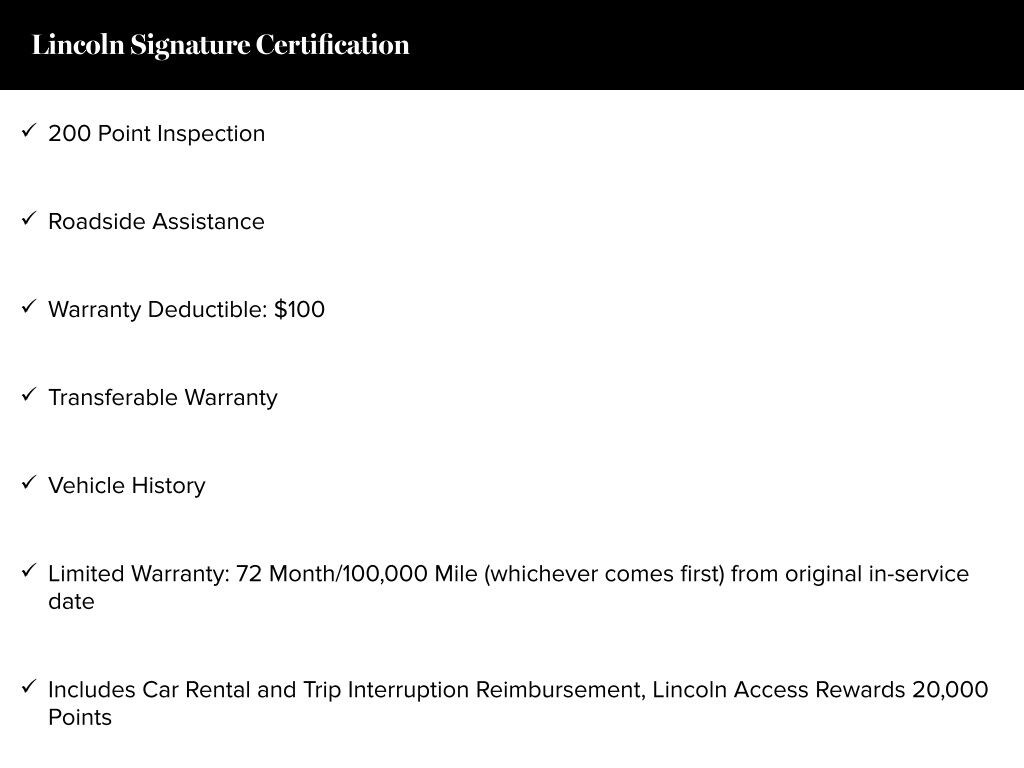
Task: Click the word Points on the last line
Action: [x=80, y=718]
